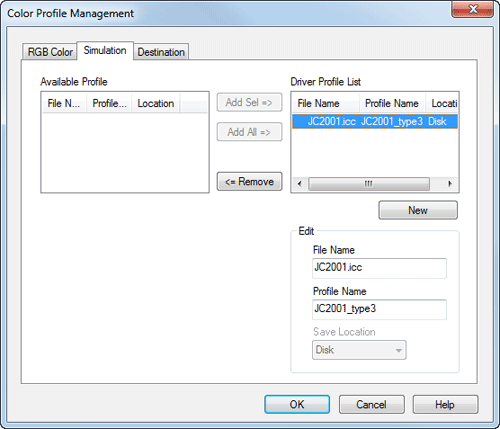This screenshot has height=429, width=500.
Task: Click the scrollbar right arrow in Driver list
Action: [x=450, y=184]
